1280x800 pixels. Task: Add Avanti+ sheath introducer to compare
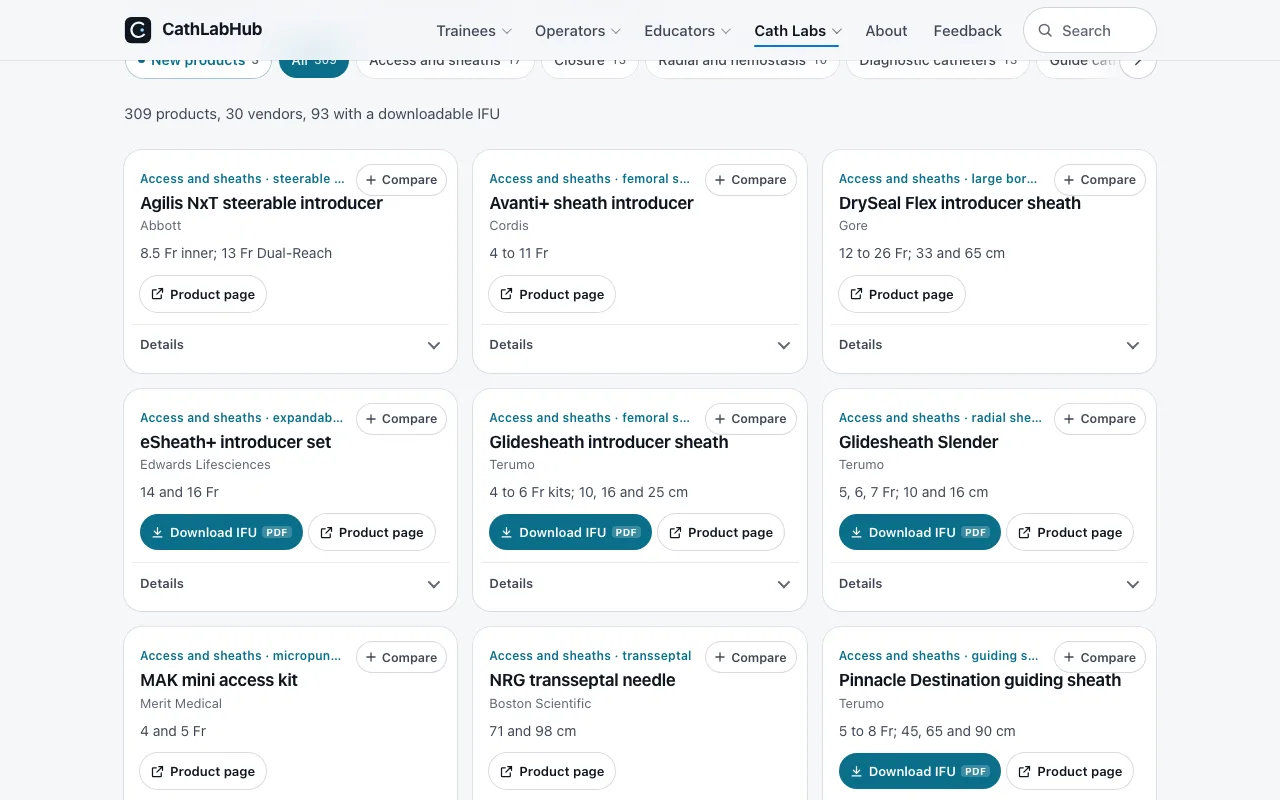click(x=751, y=180)
